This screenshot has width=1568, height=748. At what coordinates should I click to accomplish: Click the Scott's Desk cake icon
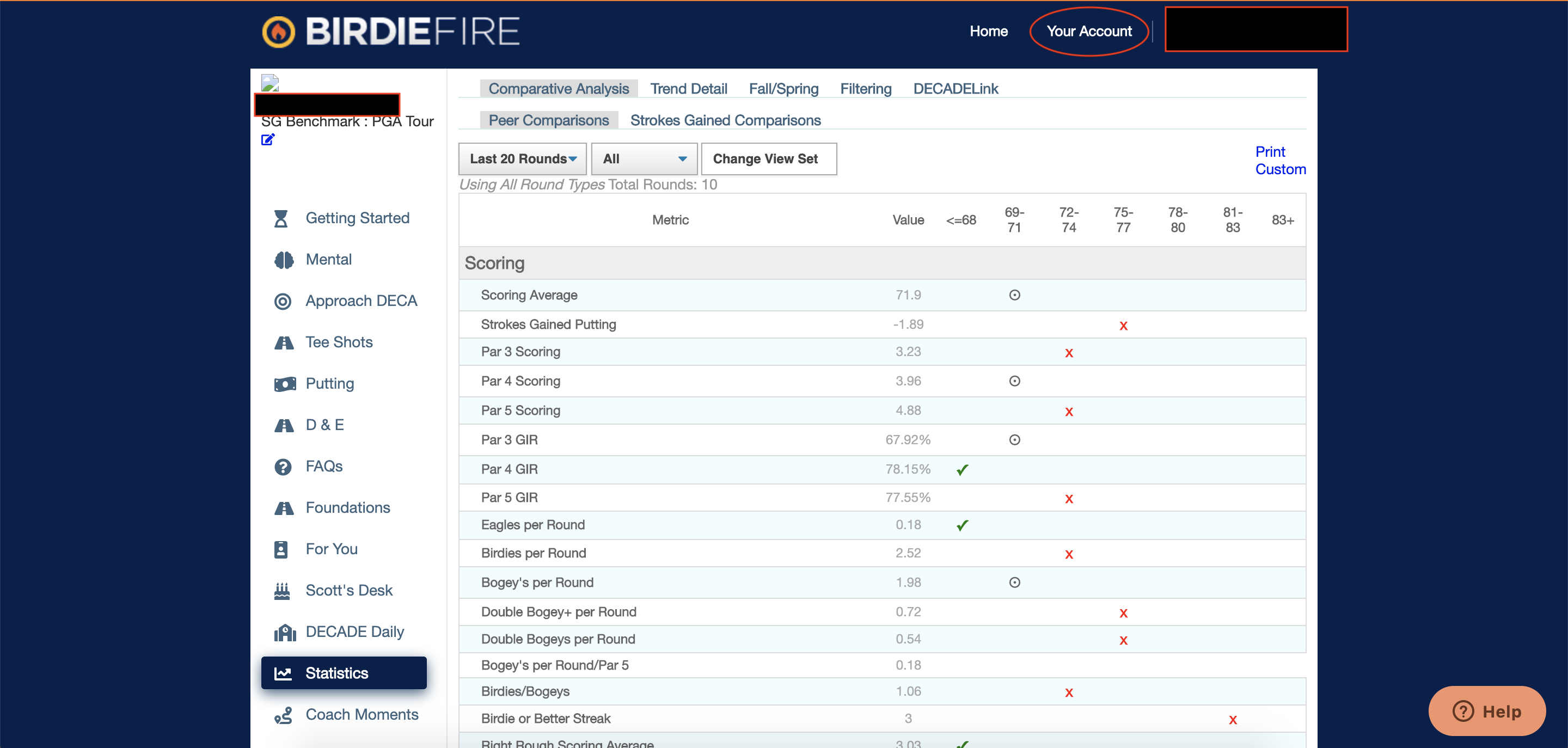pos(282,591)
